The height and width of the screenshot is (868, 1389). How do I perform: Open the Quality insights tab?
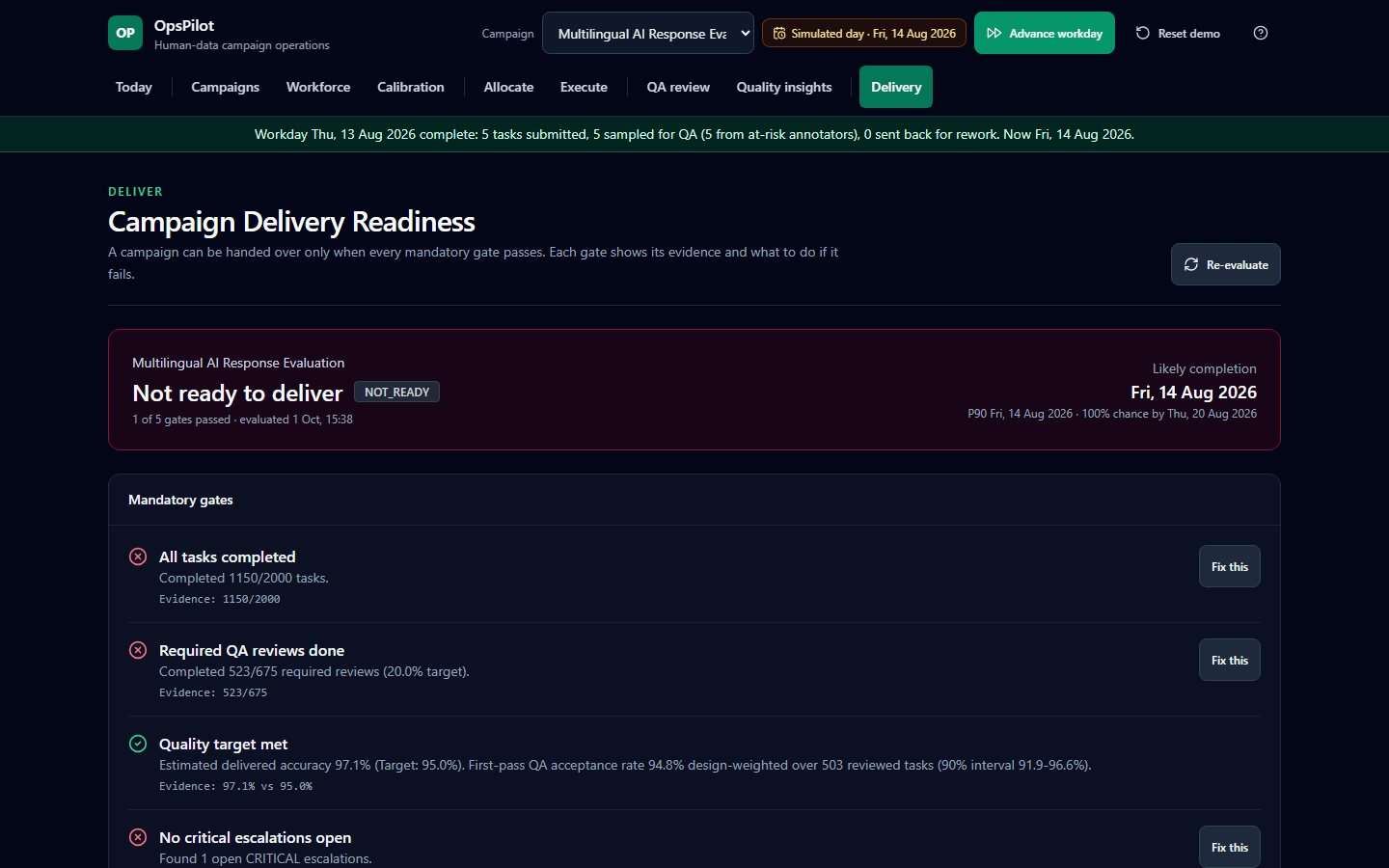pyautogui.click(x=784, y=87)
